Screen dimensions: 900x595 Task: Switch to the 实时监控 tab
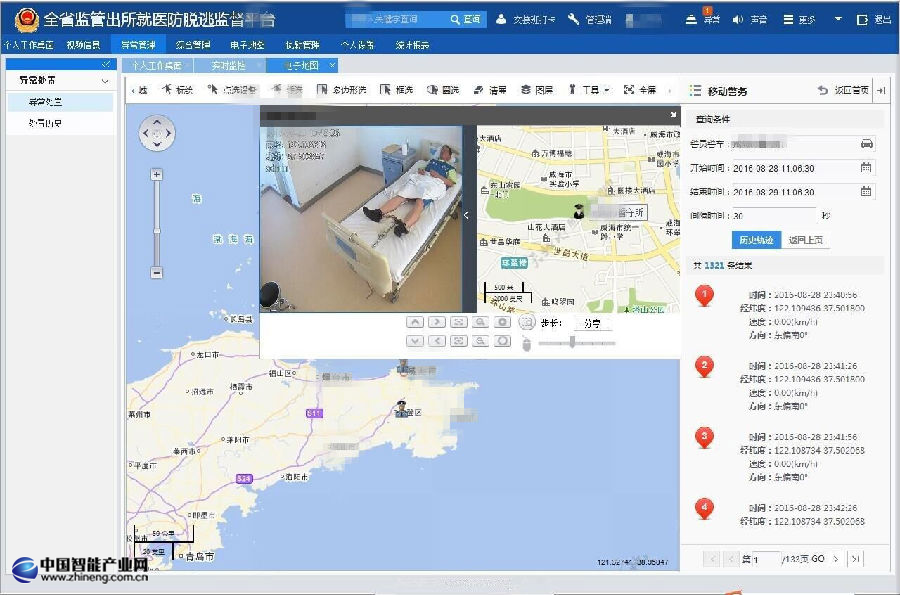[x=227, y=65]
